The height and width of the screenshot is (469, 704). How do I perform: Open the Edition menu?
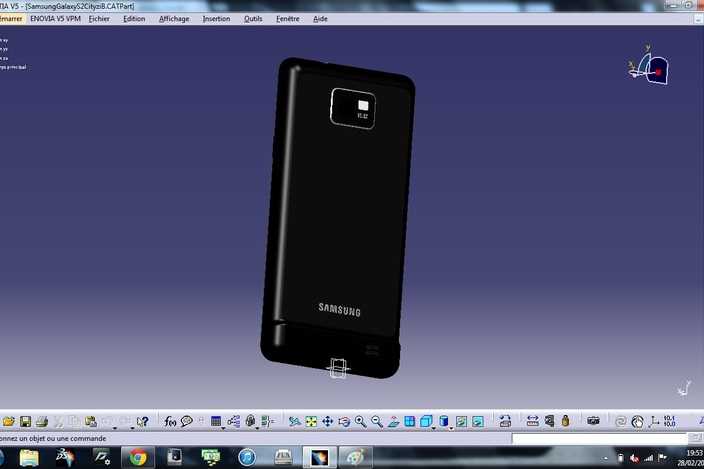click(134, 19)
